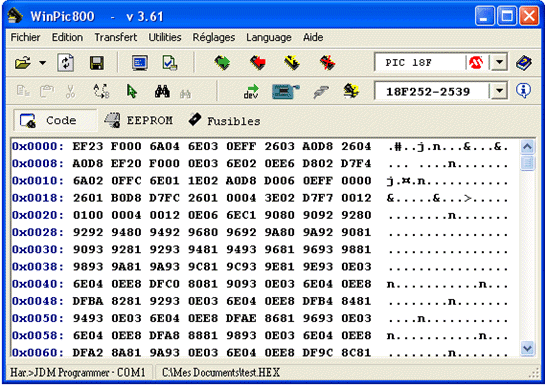This screenshot has height=385, width=545.
Task: Click the greyed paste clipboard icon
Action: (x=47, y=91)
